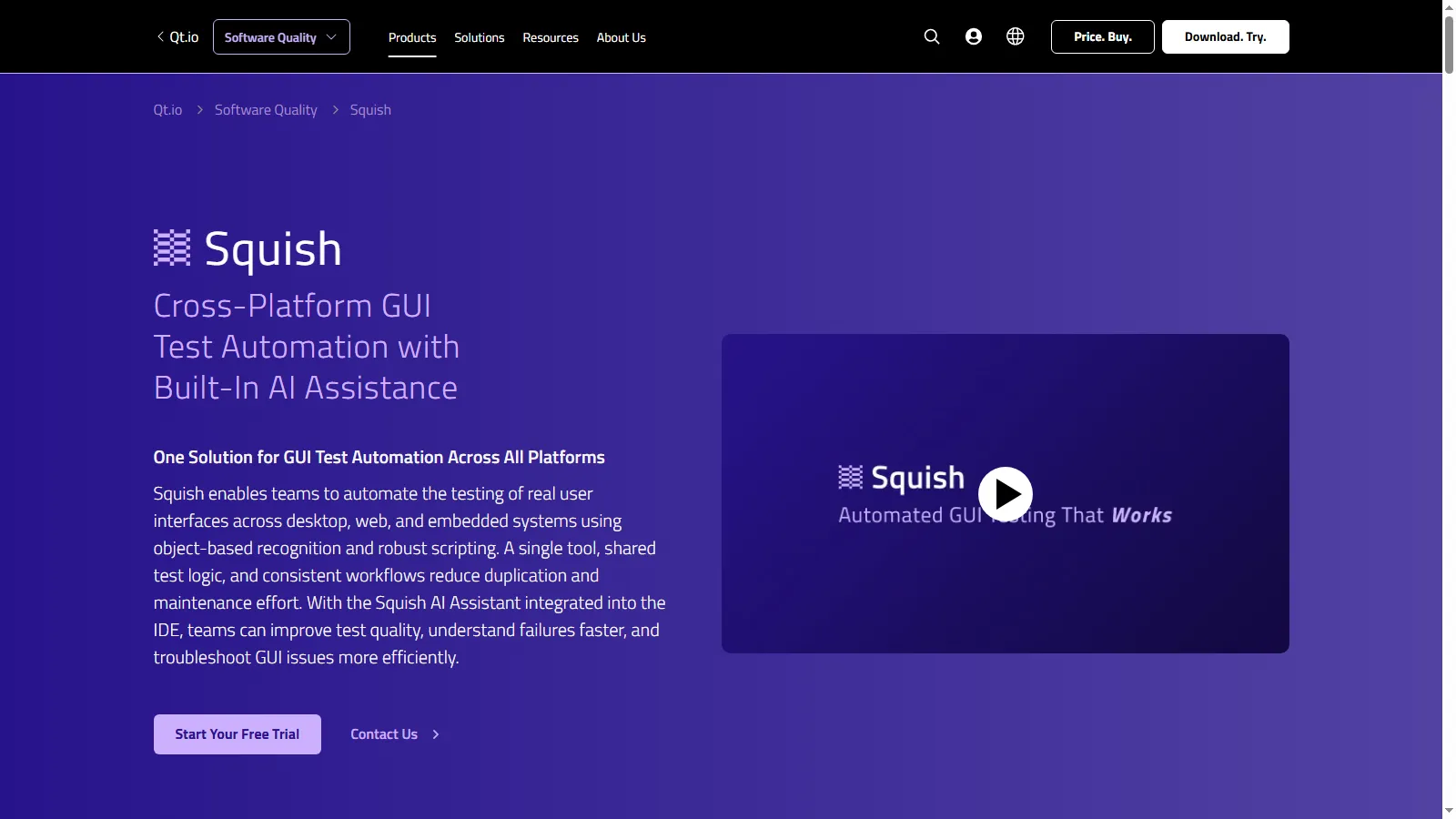Open the Resources menu
Screen dimensions: 1456x819
coord(551,37)
